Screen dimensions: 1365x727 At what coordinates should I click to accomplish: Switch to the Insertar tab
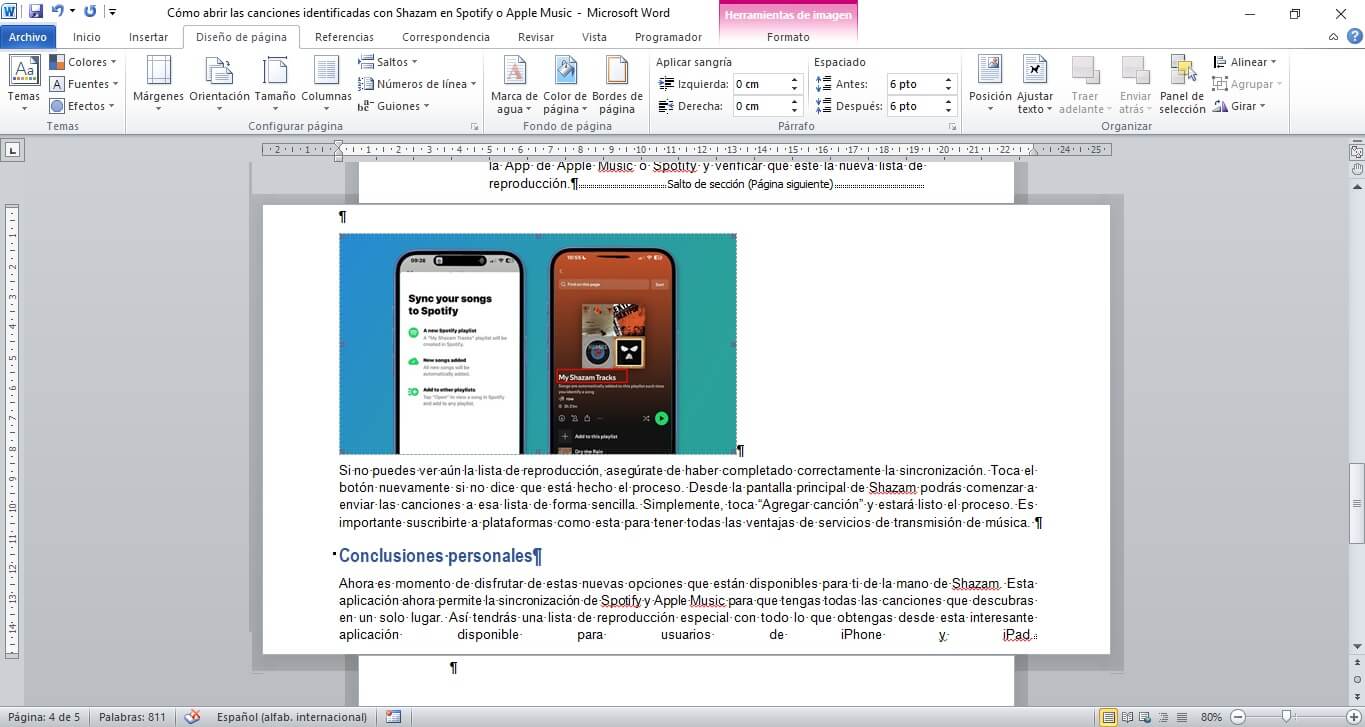pos(148,37)
